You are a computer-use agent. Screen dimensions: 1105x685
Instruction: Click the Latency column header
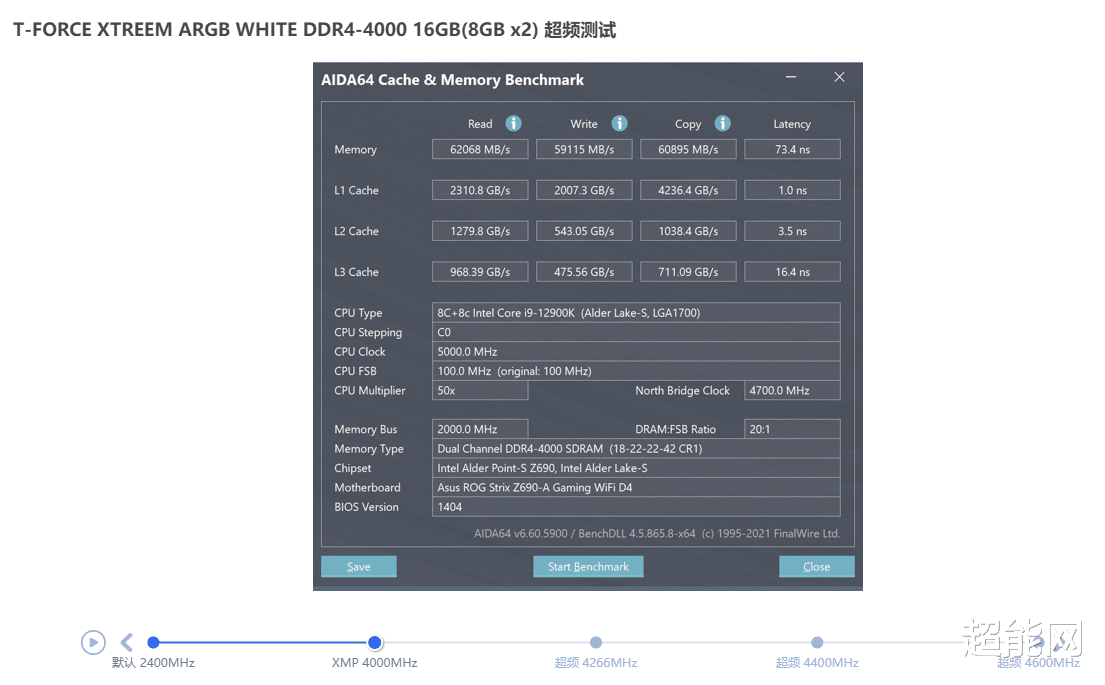[792, 124]
